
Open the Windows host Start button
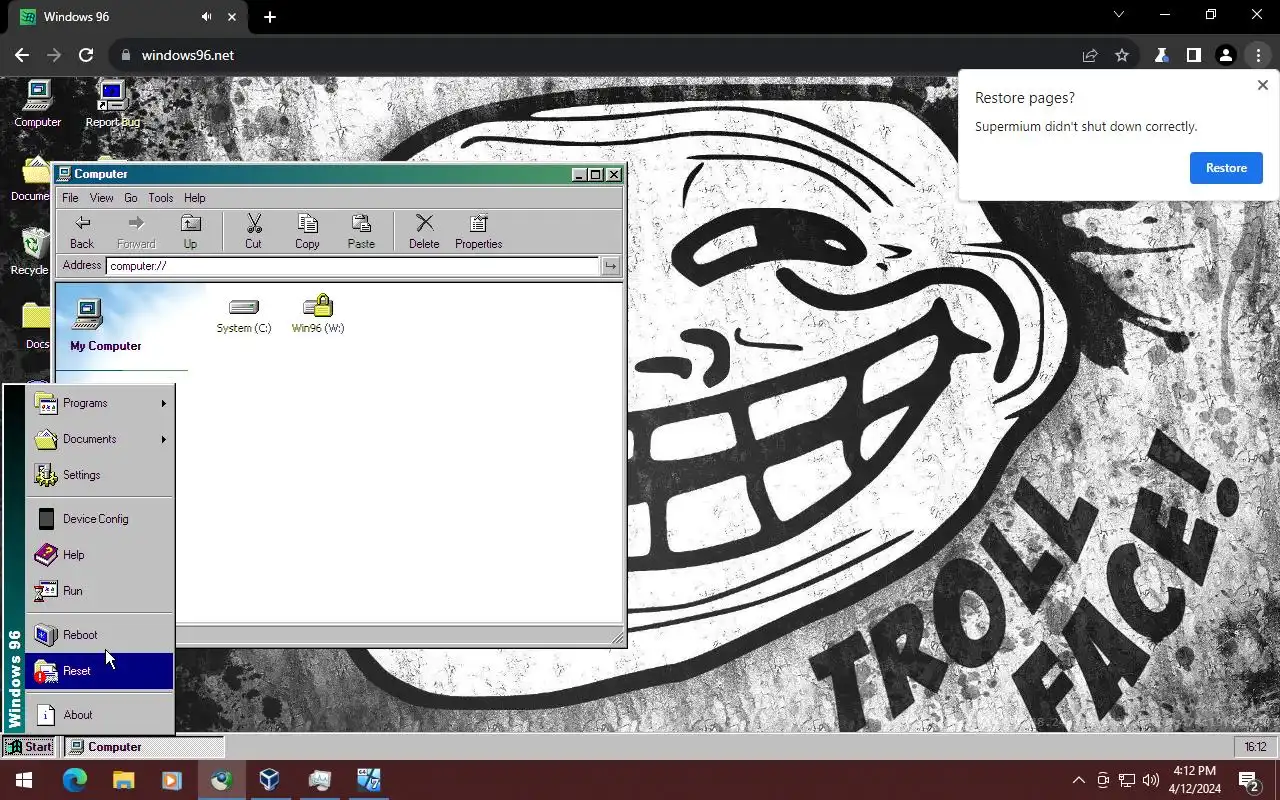coord(24,780)
